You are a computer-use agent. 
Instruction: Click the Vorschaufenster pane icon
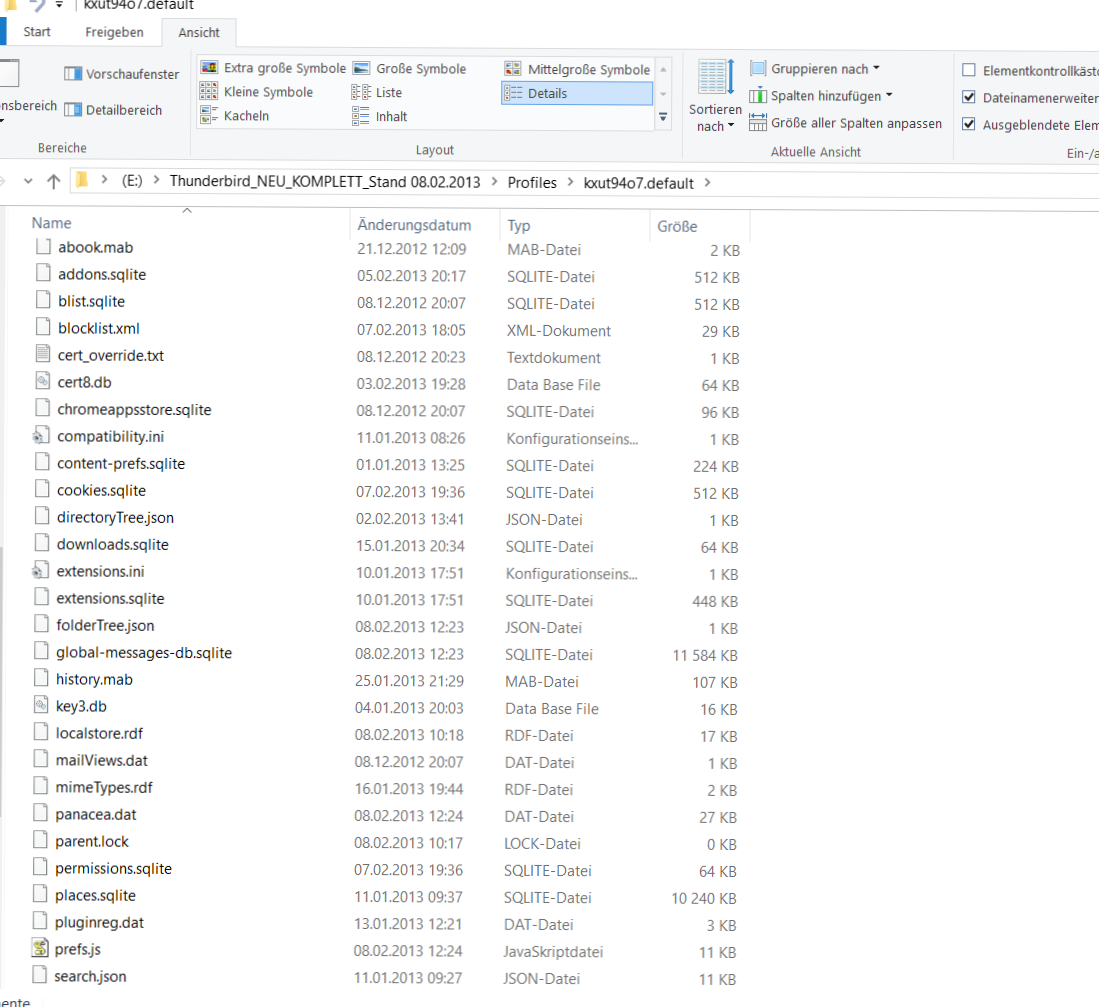(x=73, y=74)
